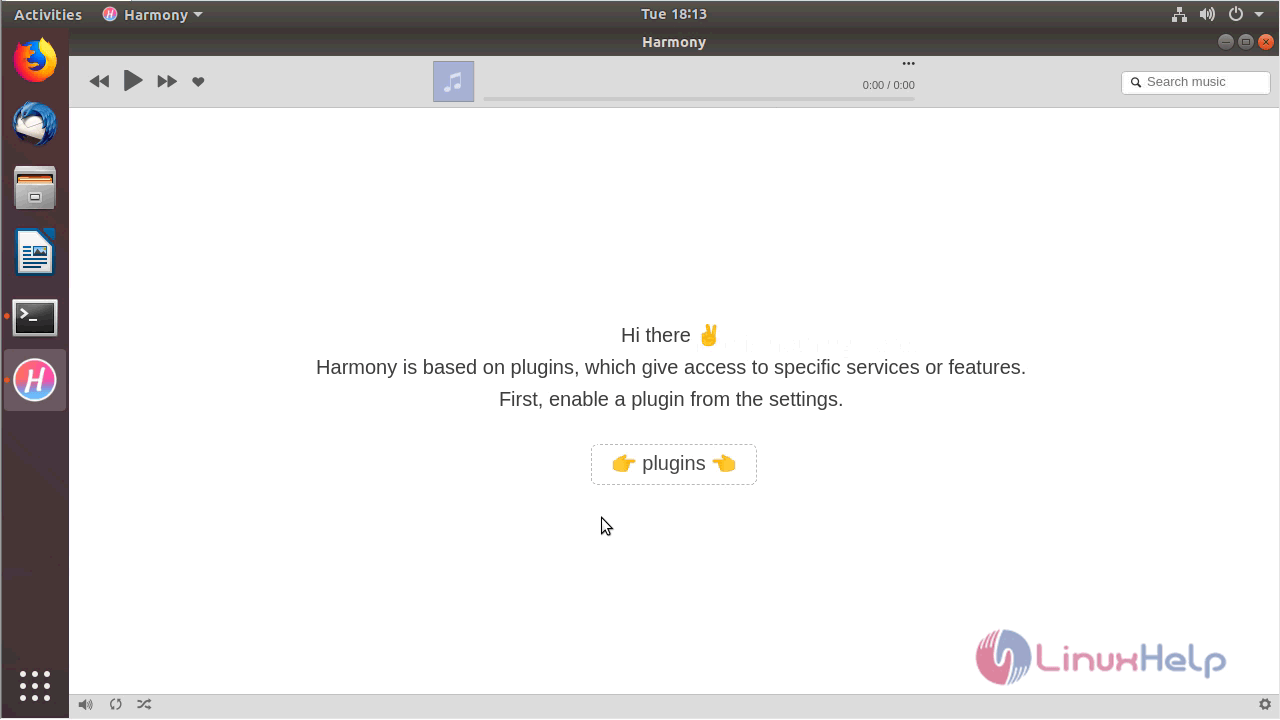1280x720 pixels.
Task: Switch to the Terminal in the dock
Action: click(35, 317)
